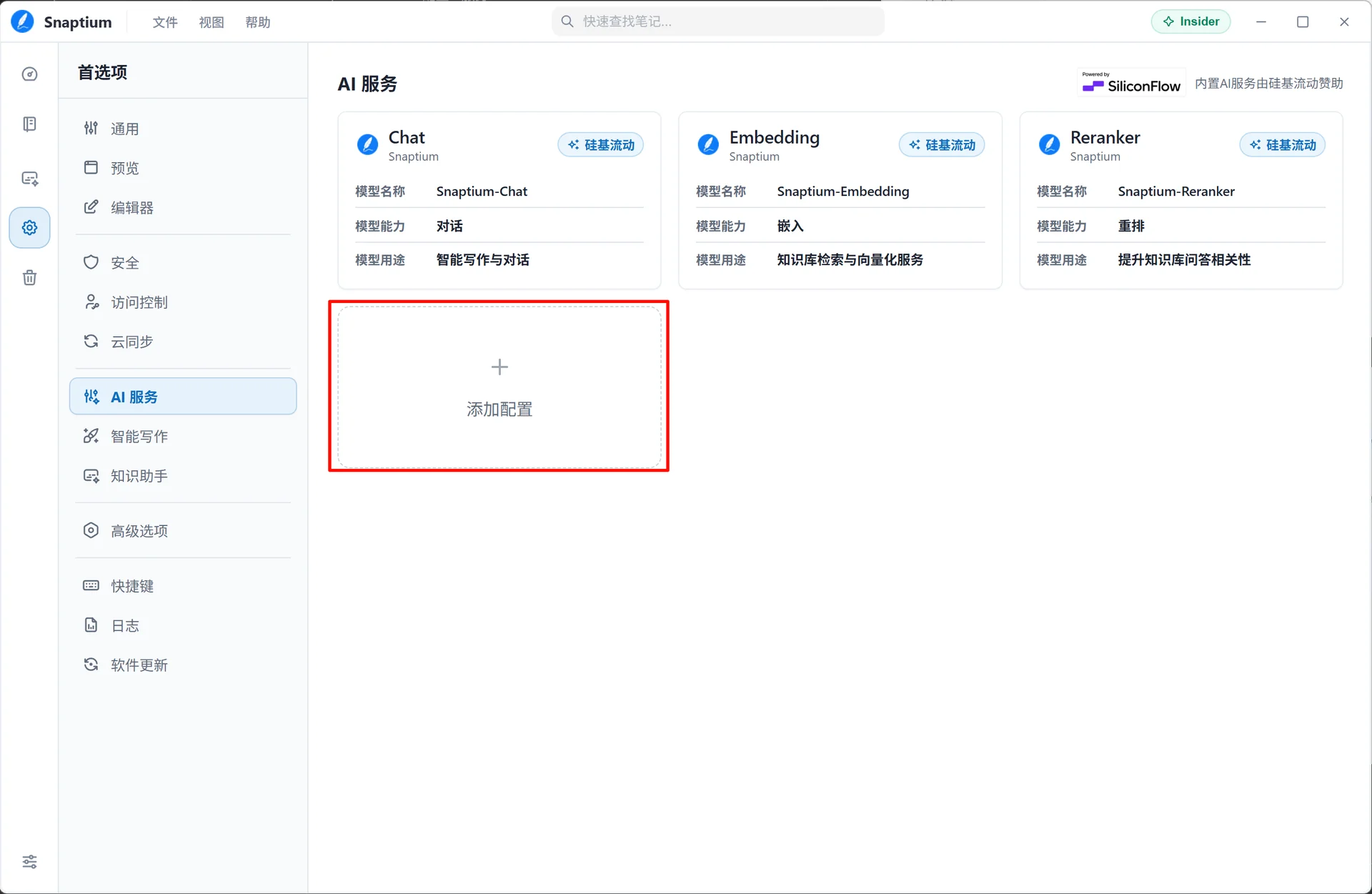
Task: Open 云同步 cloud sync settings
Action: [x=183, y=342]
